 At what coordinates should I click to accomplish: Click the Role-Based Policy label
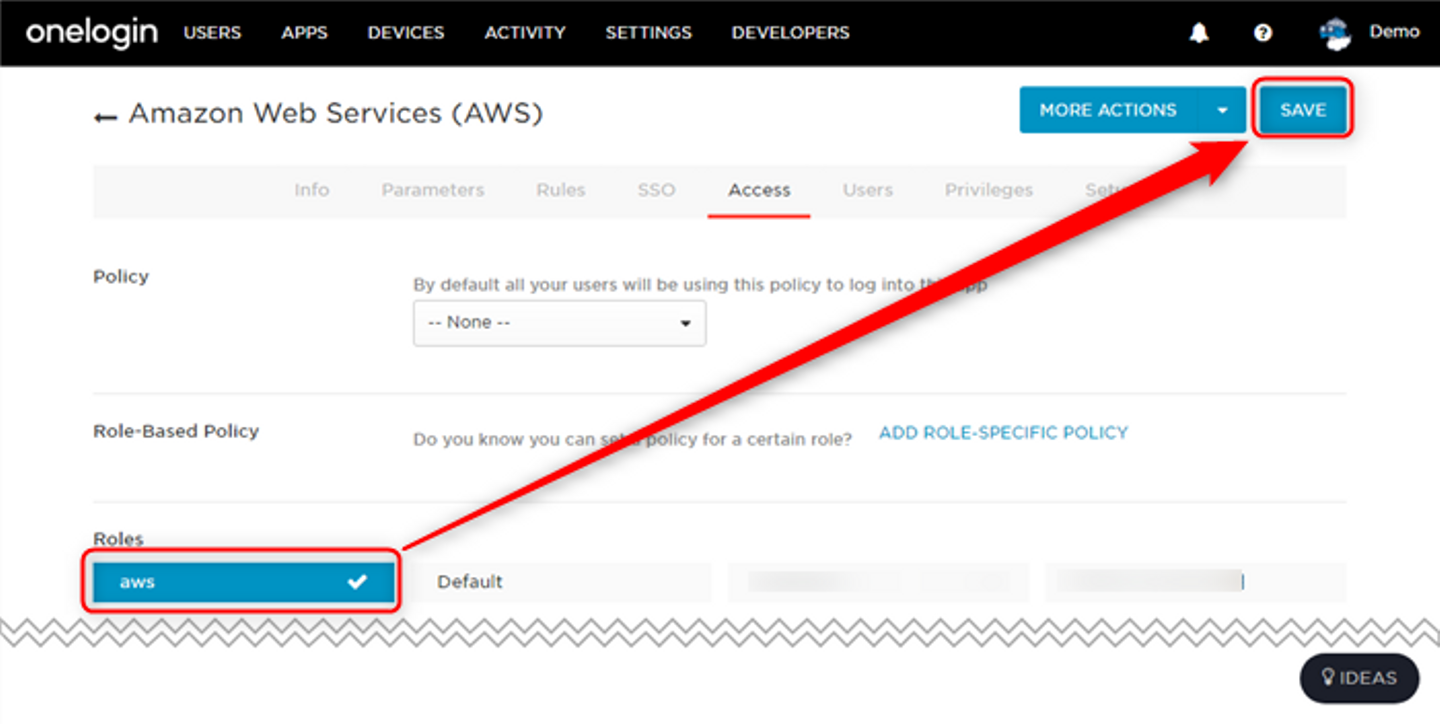[176, 431]
